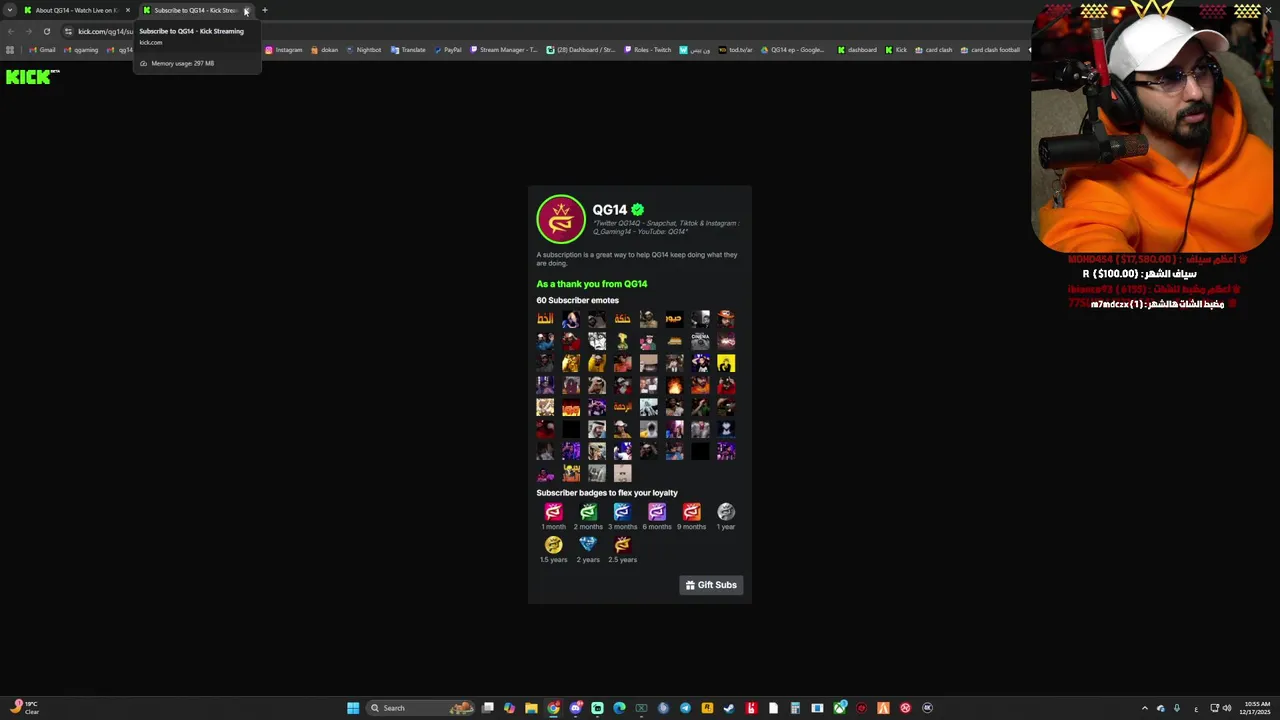Open the Nightbot bookmark
Viewport: 1280px width, 720px height.
coord(363,50)
